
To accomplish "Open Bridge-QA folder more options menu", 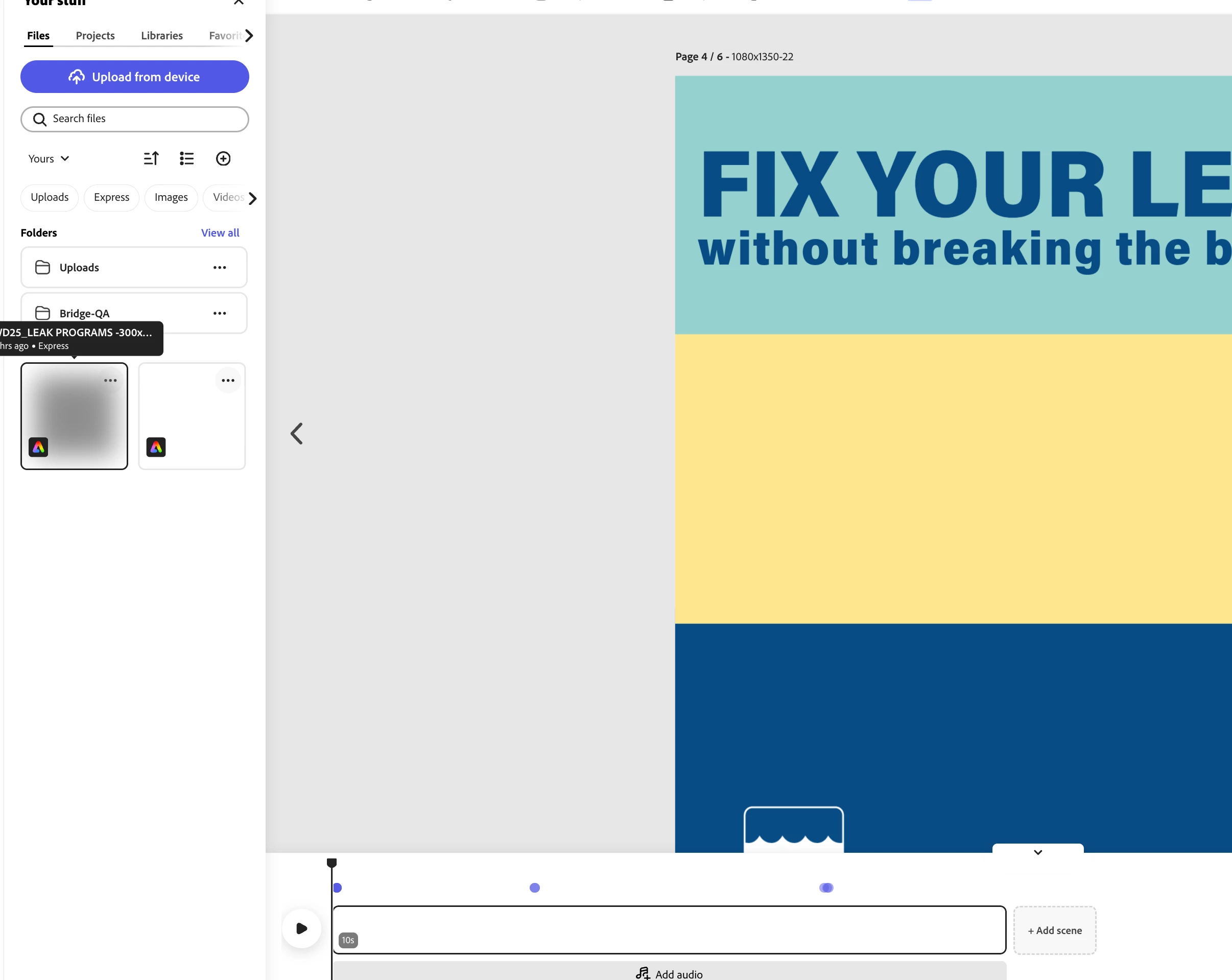I will 220,313.
